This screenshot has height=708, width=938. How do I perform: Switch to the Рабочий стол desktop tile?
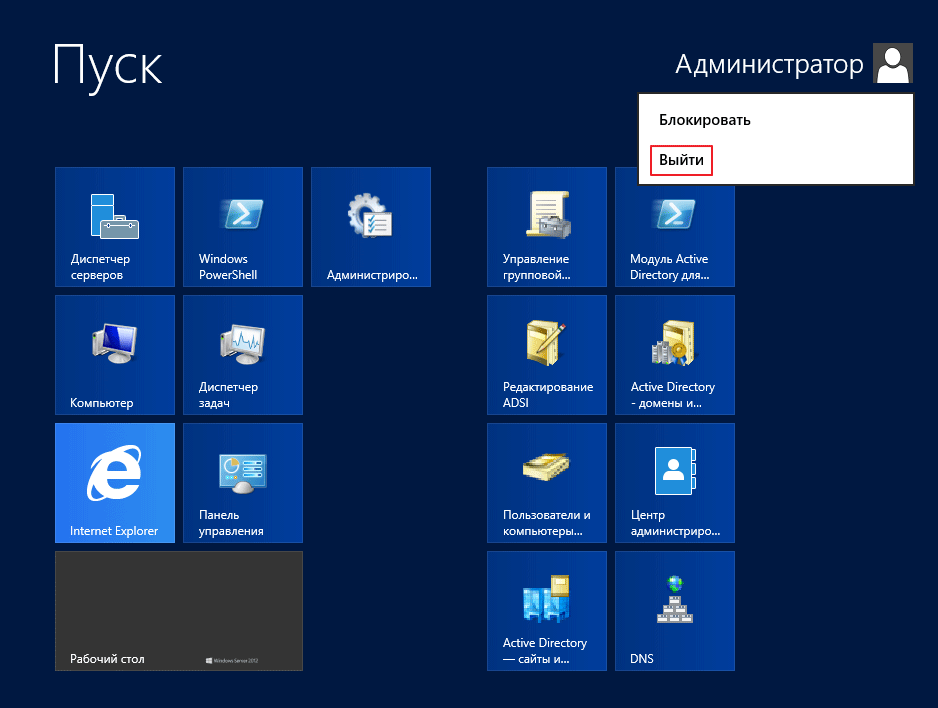tap(179, 611)
